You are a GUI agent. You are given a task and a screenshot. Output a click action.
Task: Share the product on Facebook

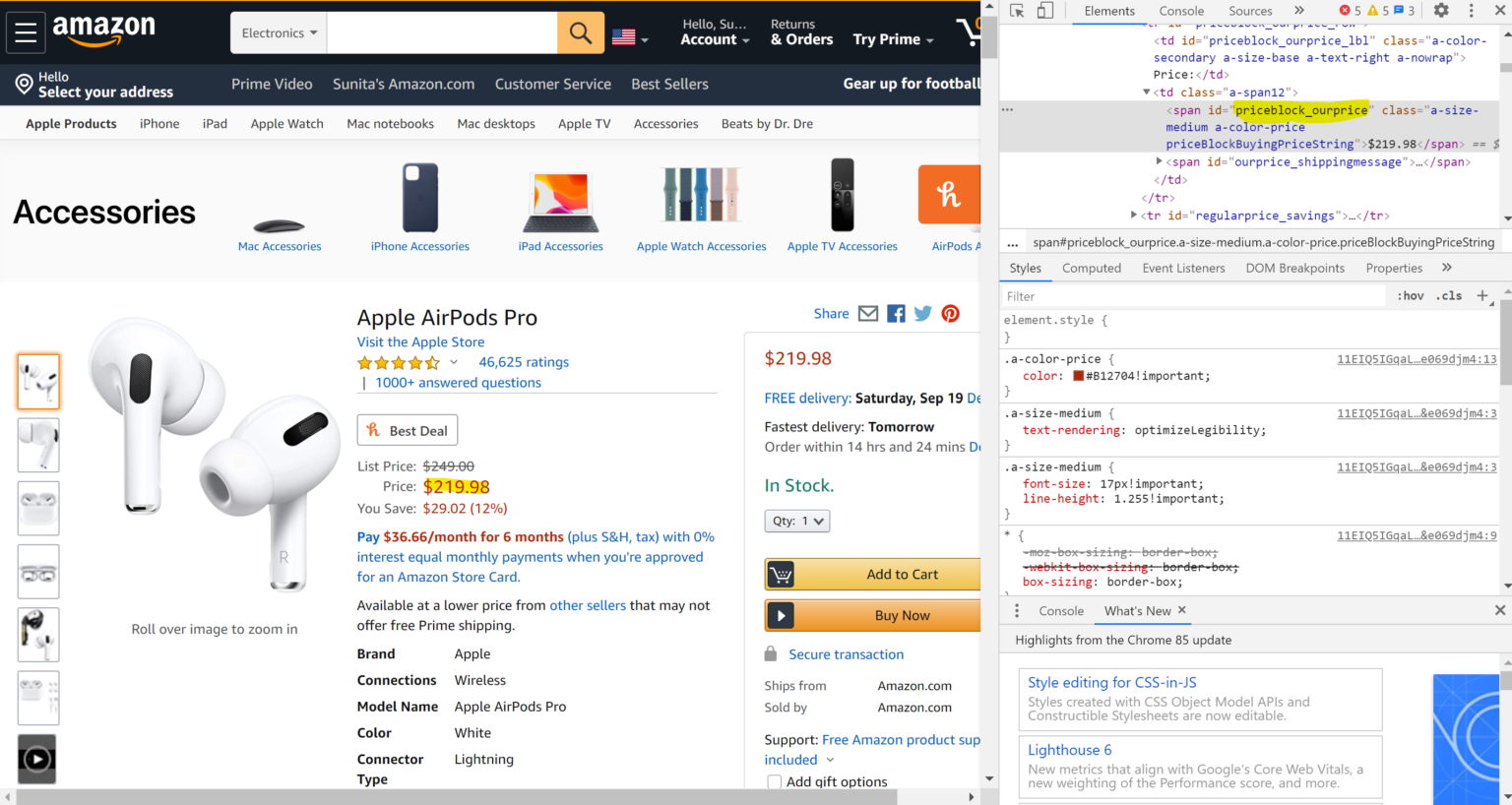(x=896, y=313)
